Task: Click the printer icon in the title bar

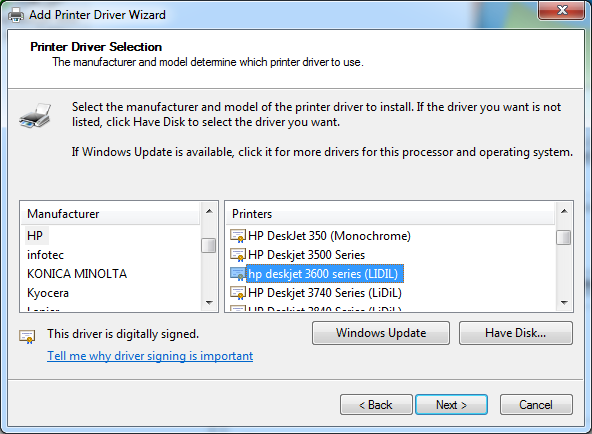Action: coord(16,15)
